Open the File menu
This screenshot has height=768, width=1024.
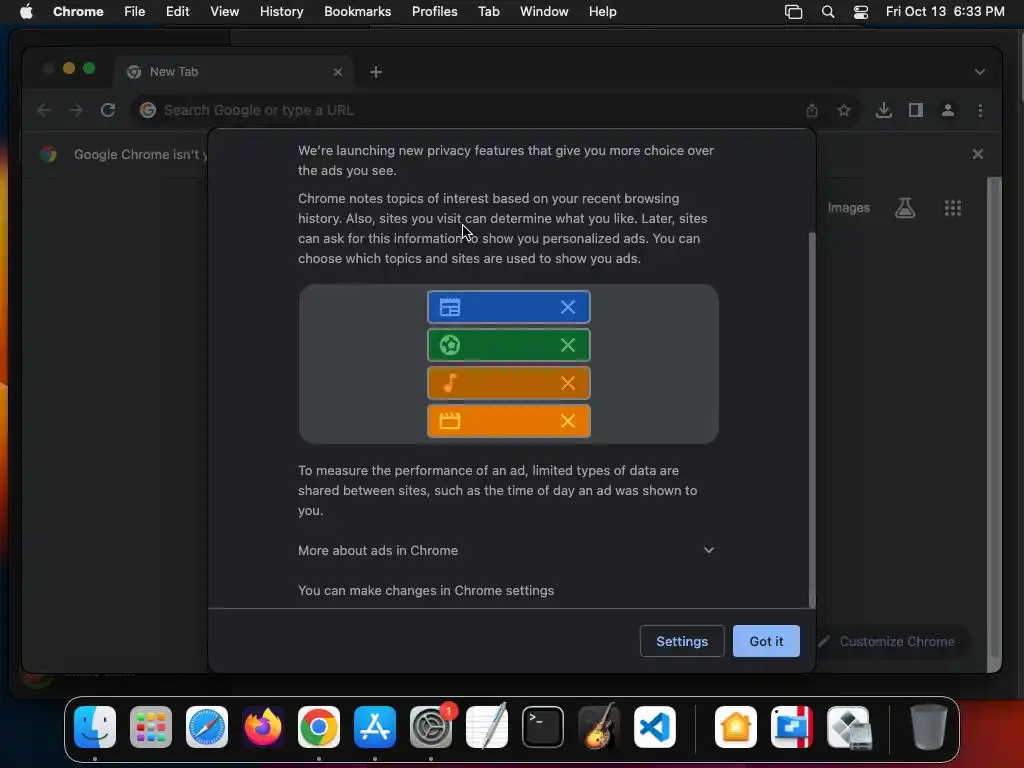[x=135, y=12]
